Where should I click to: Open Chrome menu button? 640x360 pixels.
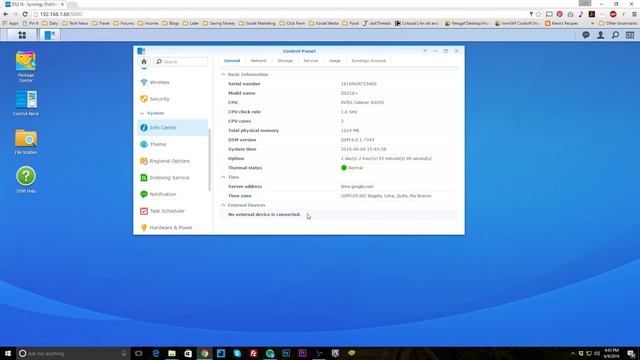(634, 14)
